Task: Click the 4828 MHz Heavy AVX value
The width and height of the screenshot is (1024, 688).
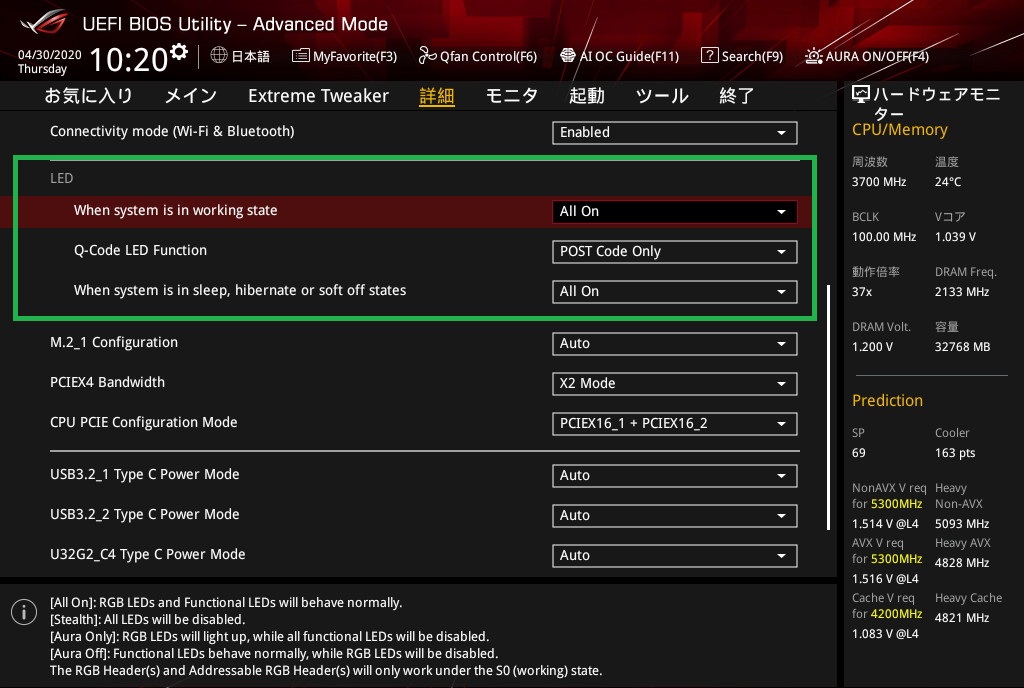Action: click(962, 563)
